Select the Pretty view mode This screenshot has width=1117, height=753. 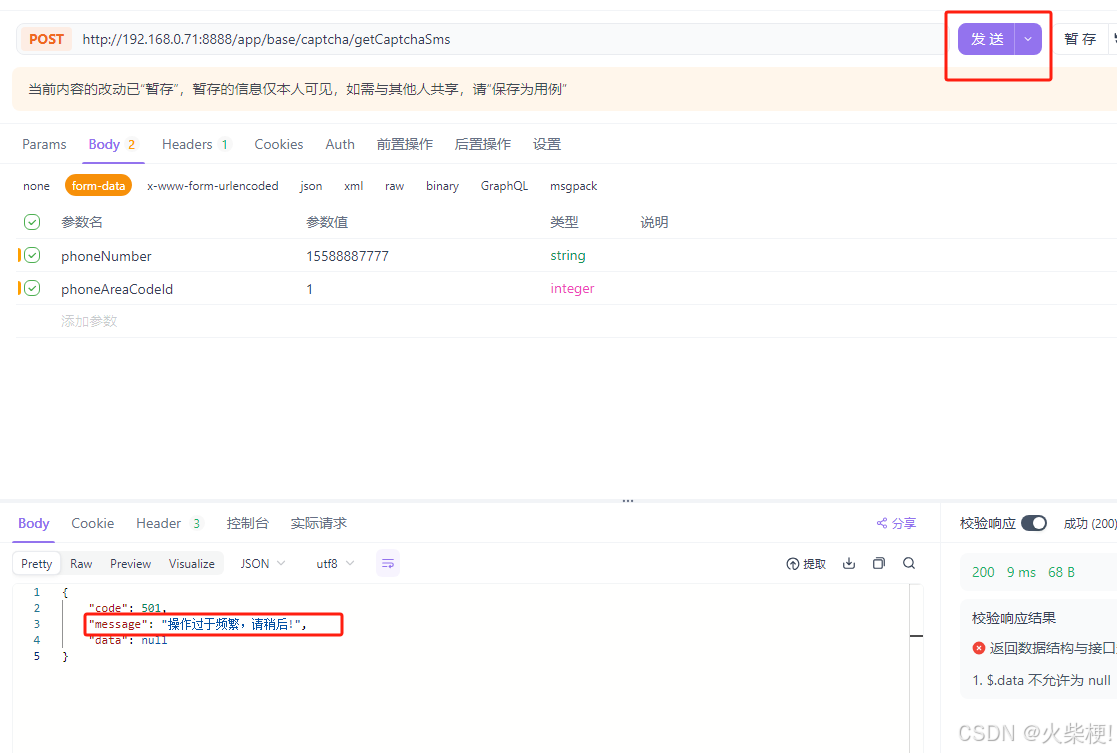(37, 564)
